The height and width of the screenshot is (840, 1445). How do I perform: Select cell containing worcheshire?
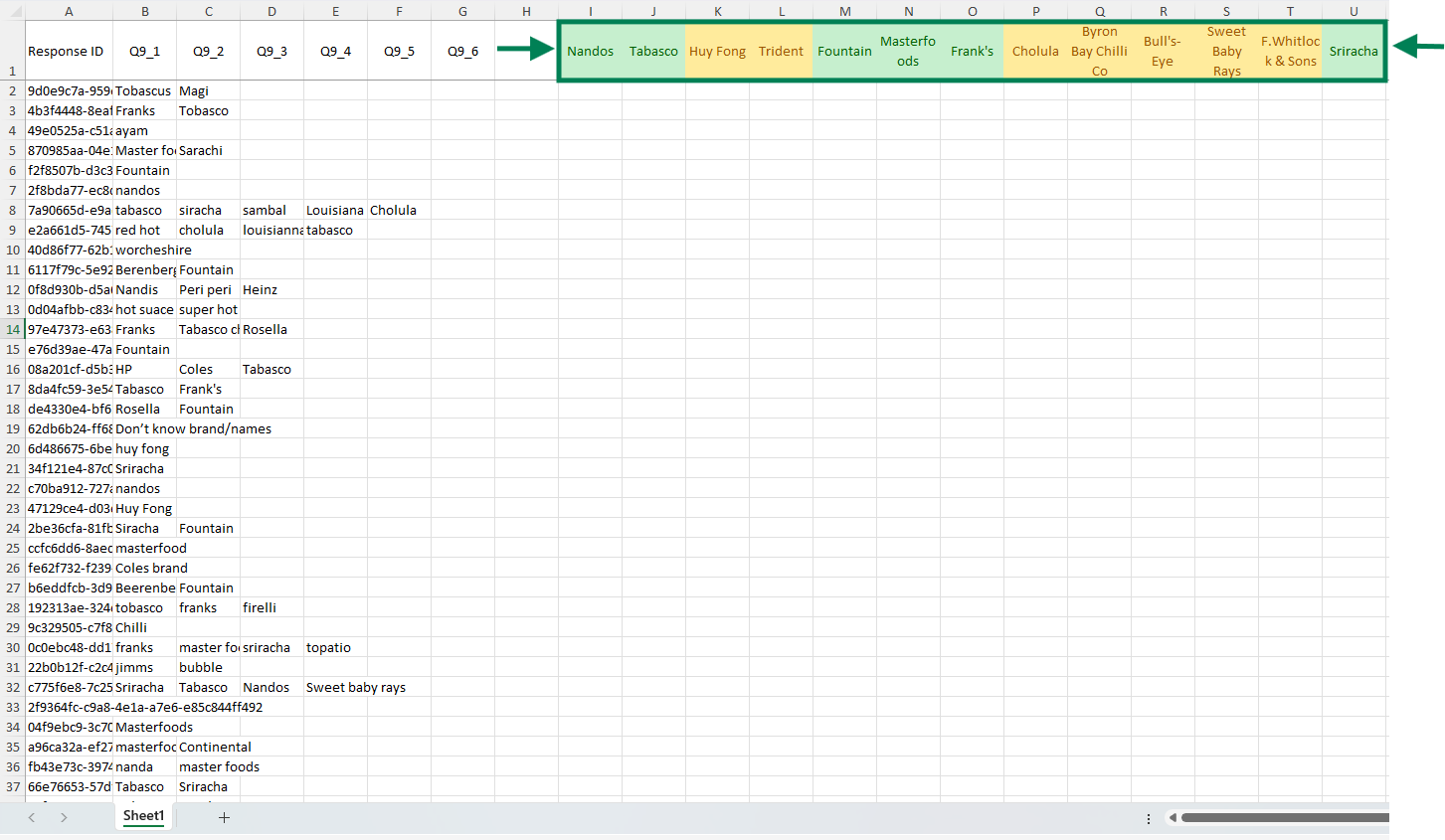pyautogui.click(x=144, y=250)
